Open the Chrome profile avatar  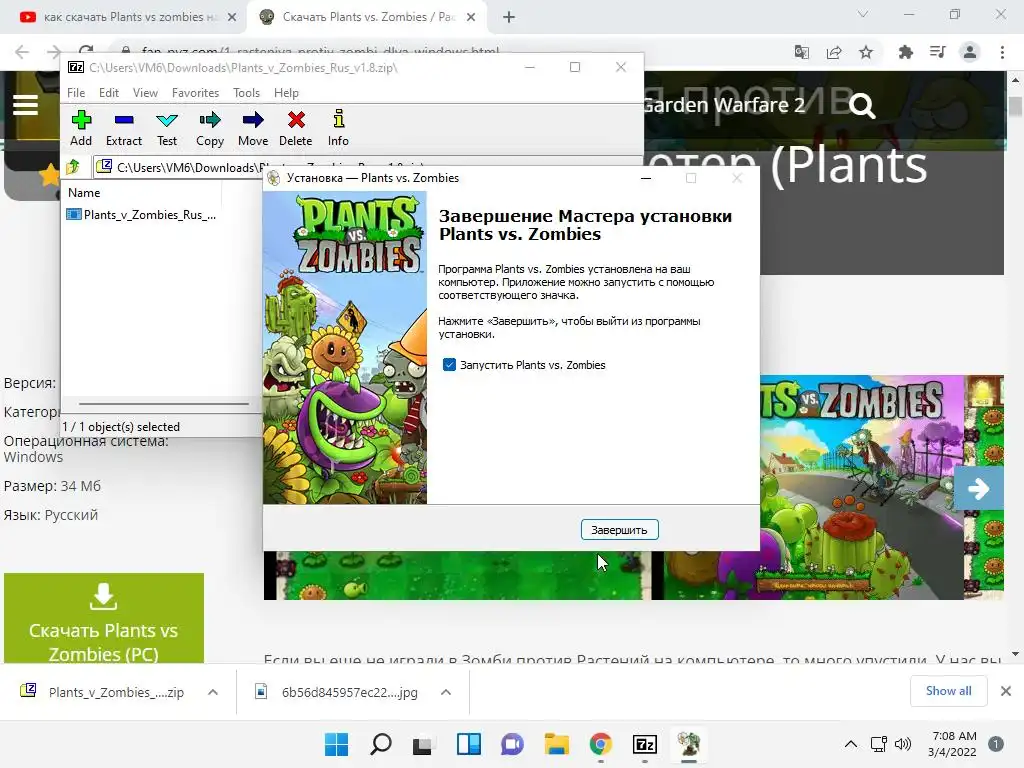pyautogui.click(x=970, y=52)
